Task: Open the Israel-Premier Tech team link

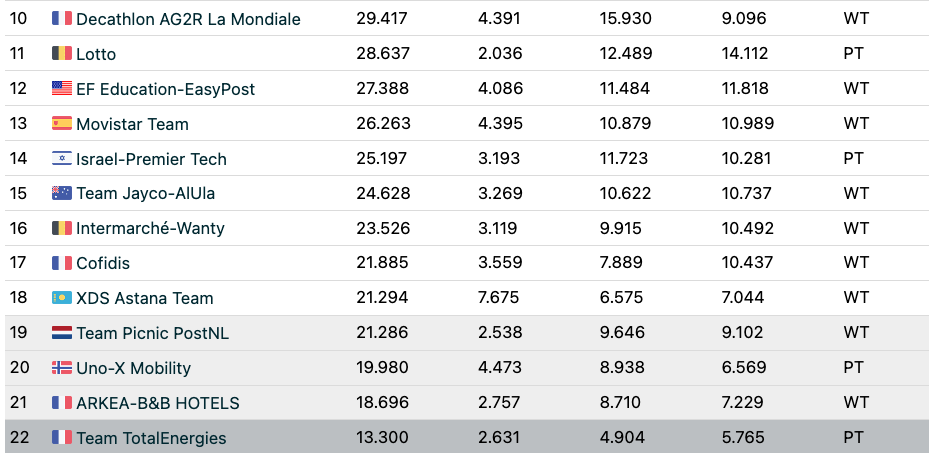Action: pos(151,159)
